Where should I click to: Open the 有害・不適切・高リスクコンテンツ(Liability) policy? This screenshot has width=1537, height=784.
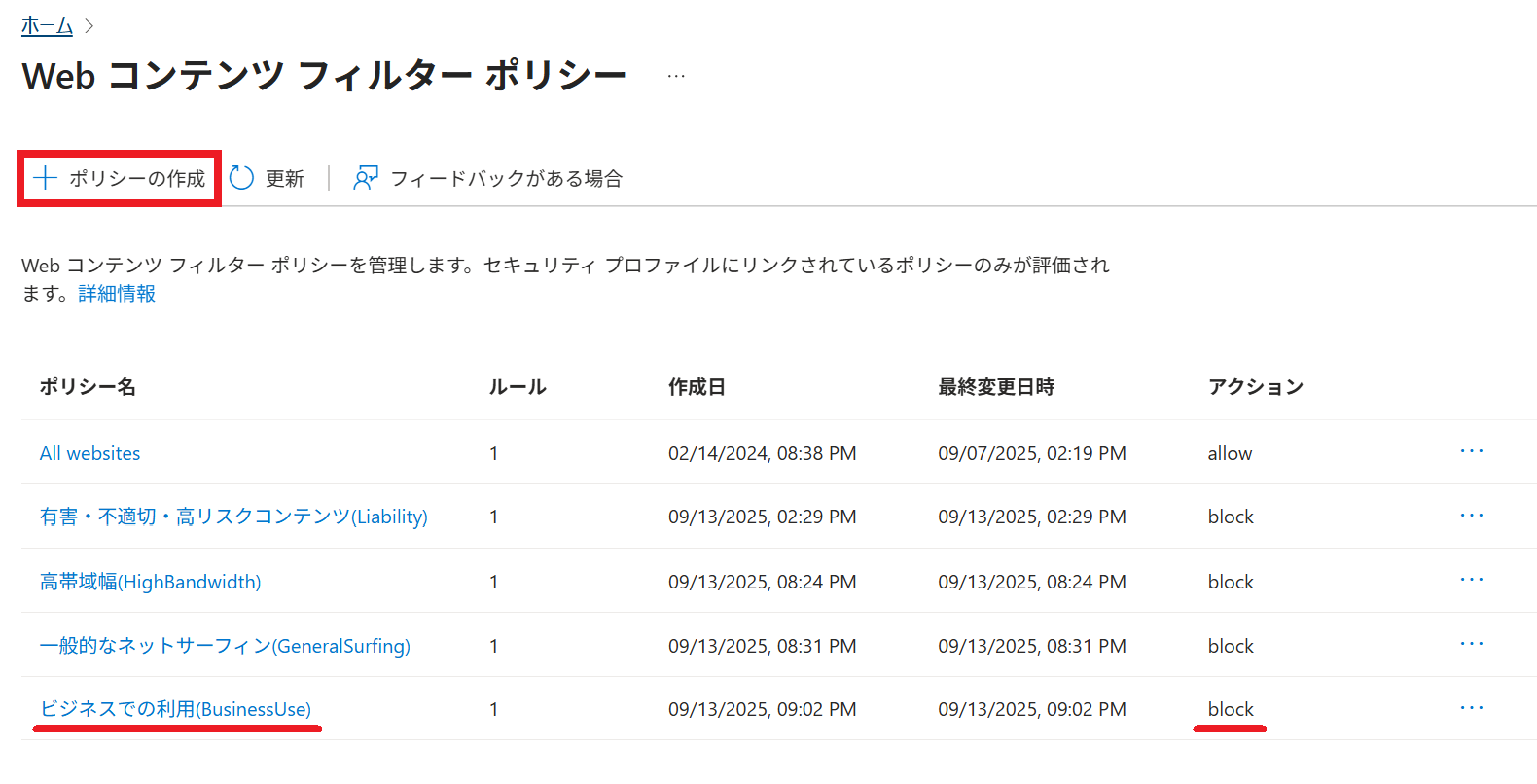pos(233,517)
